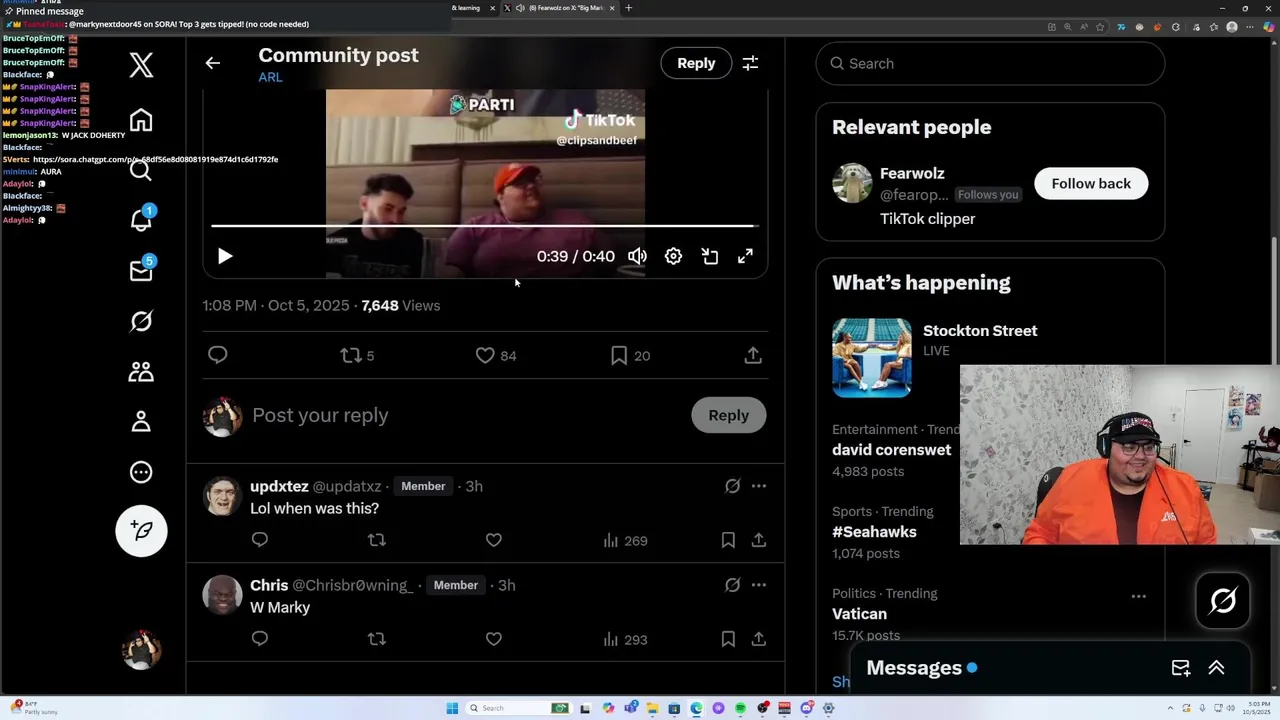Open Windows Start menu

coord(452,708)
